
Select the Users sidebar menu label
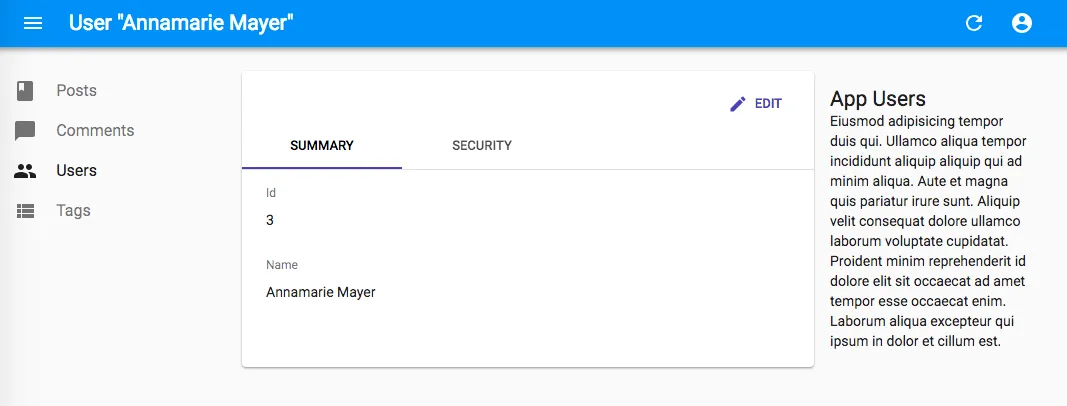click(x=76, y=171)
